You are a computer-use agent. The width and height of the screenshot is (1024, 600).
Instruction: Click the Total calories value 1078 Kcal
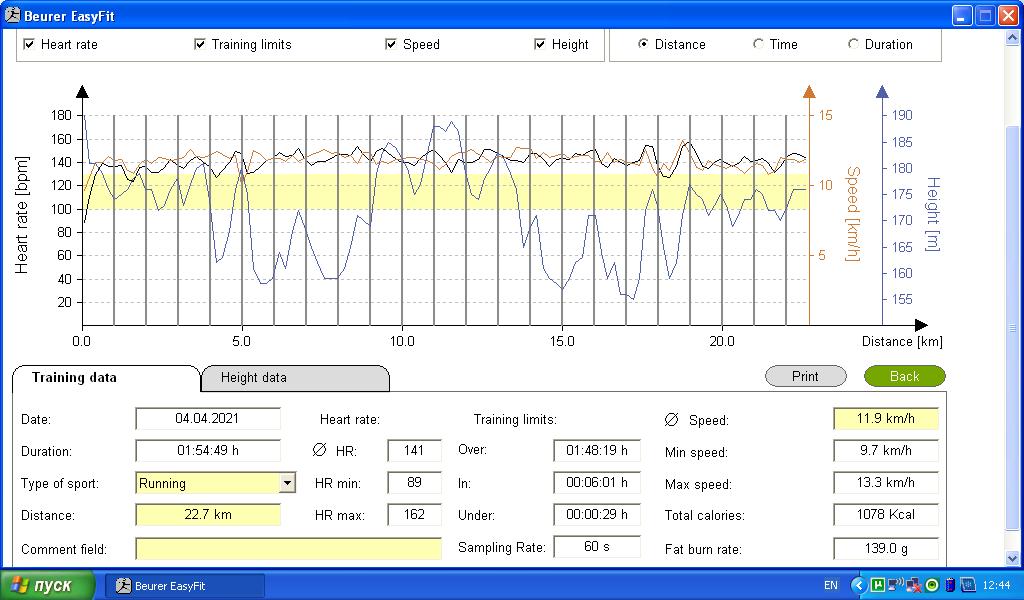886,514
